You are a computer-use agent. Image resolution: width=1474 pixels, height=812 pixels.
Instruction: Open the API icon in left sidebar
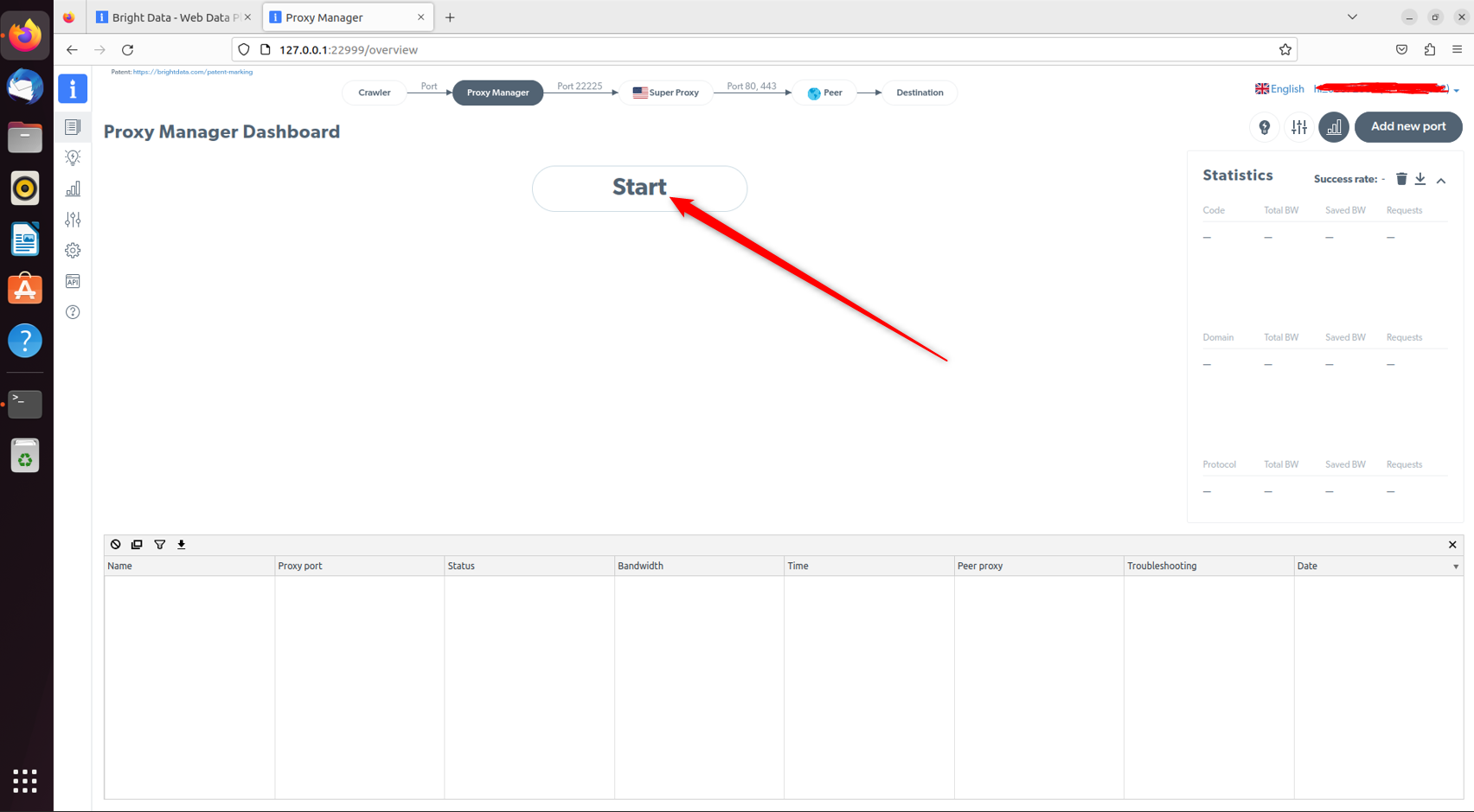point(73,281)
